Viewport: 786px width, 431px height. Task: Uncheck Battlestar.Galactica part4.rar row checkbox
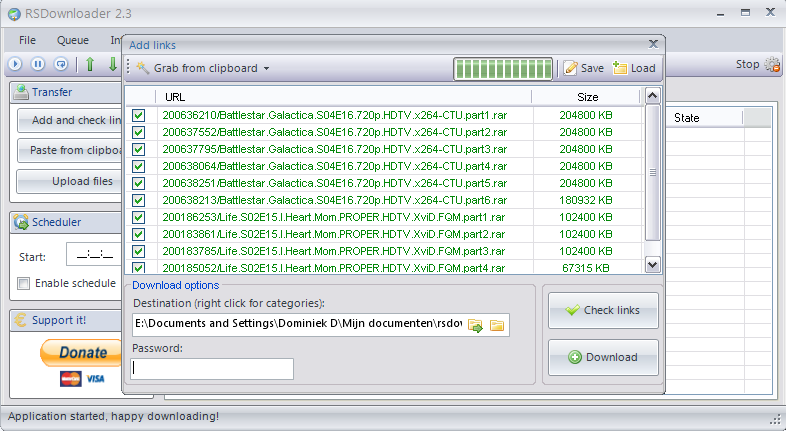(x=138, y=166)
